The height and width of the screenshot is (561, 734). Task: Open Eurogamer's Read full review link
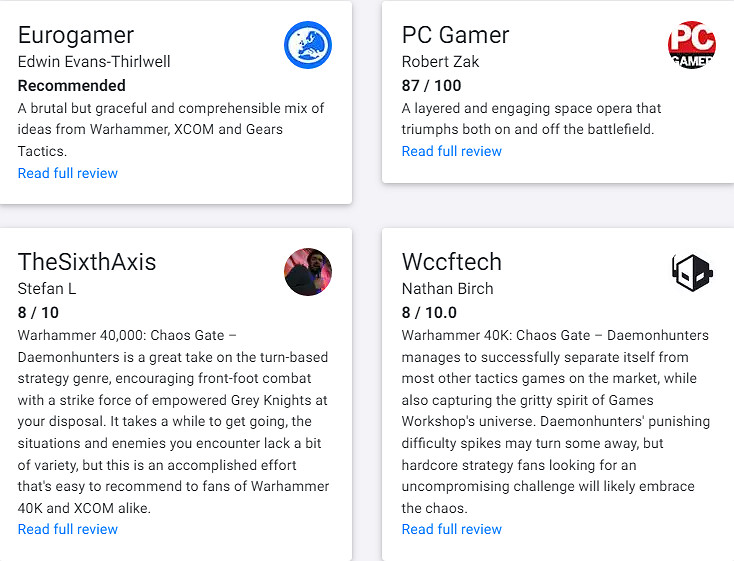[68, 173]
